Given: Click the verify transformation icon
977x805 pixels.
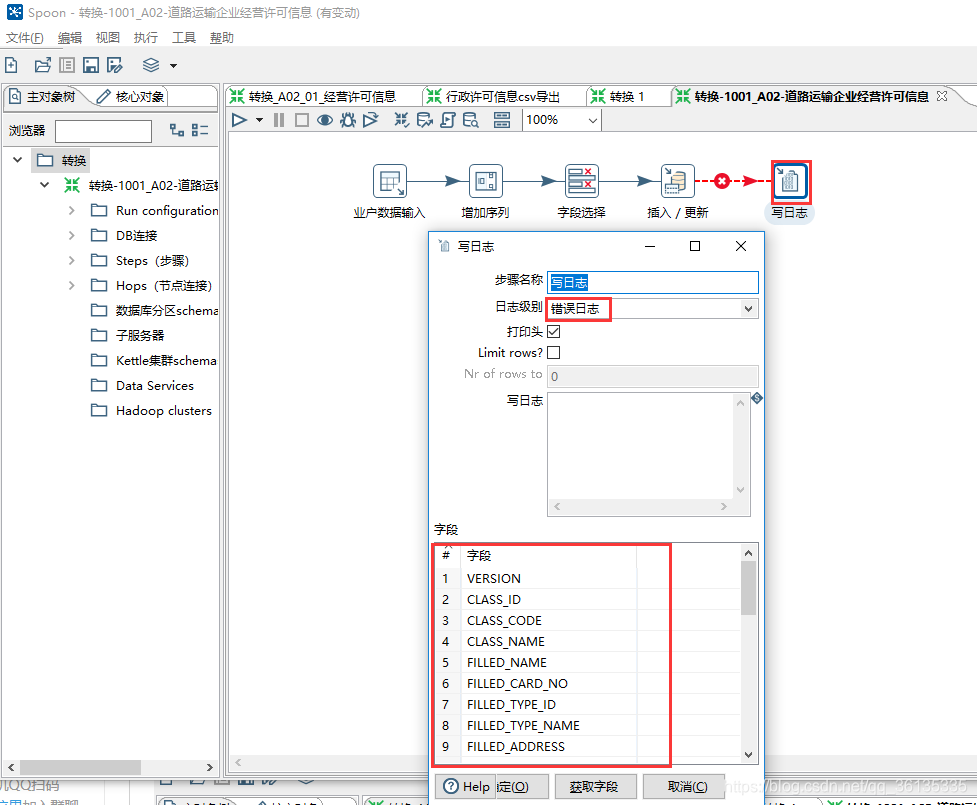Looking at the screenshot, I should pyautogui.click(x=402, y=120).
